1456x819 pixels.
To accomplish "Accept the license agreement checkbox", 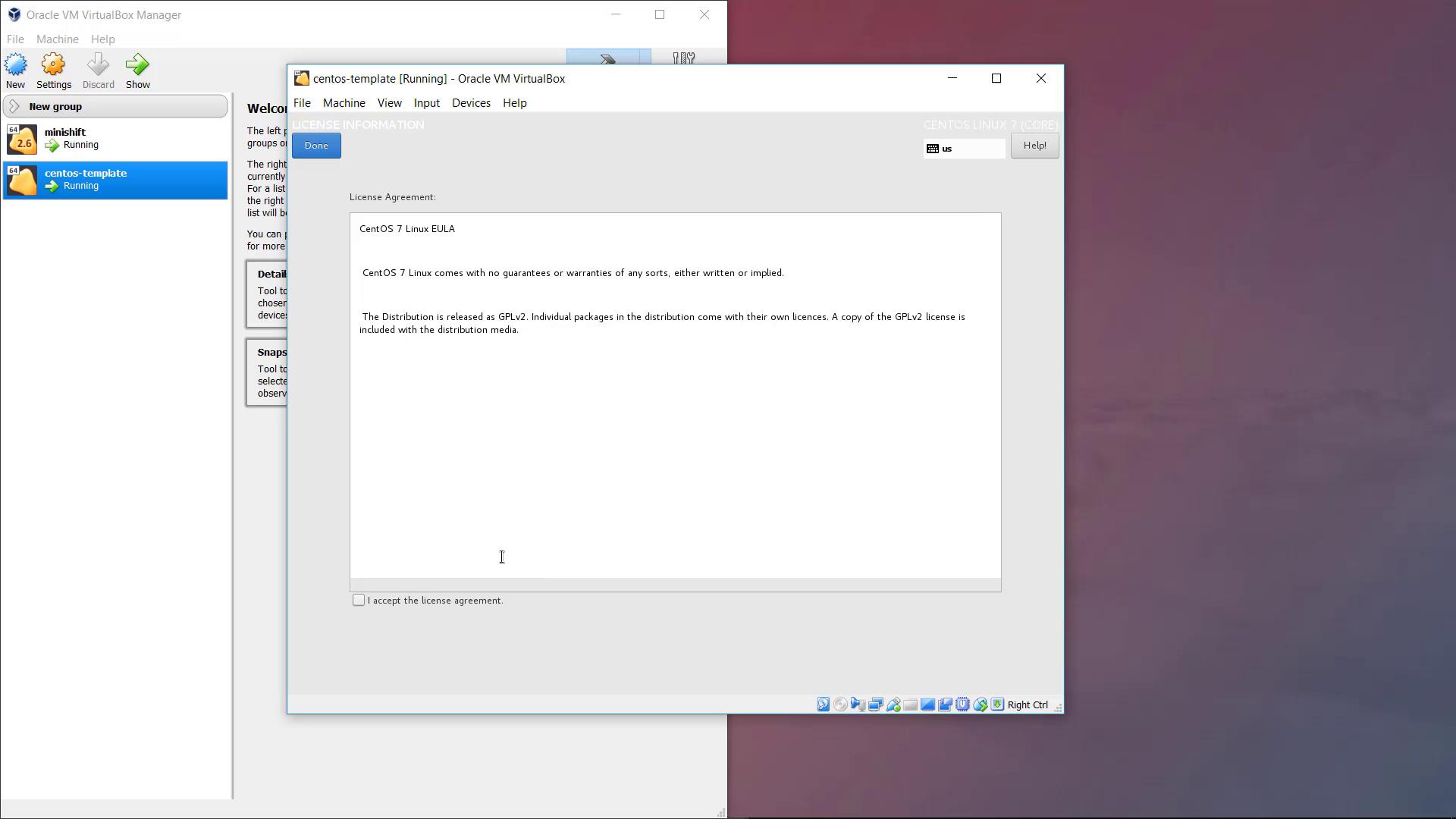I will point(359,600).
